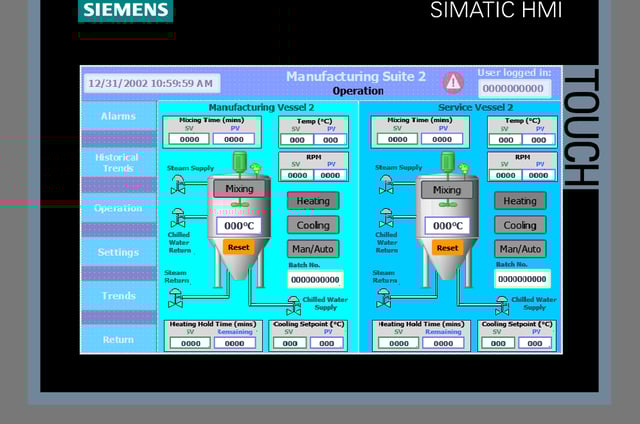
Task: Click Manufacturing Vessel 2 chilled water supply valve
Action: pos(293,306)
